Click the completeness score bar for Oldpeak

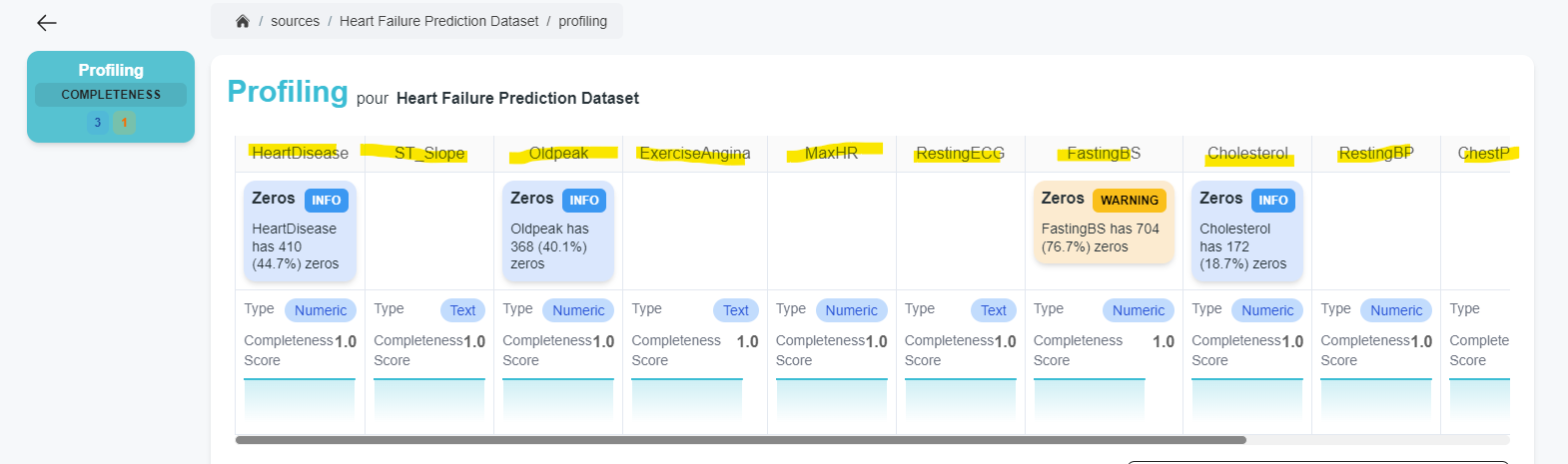(557, 399)
